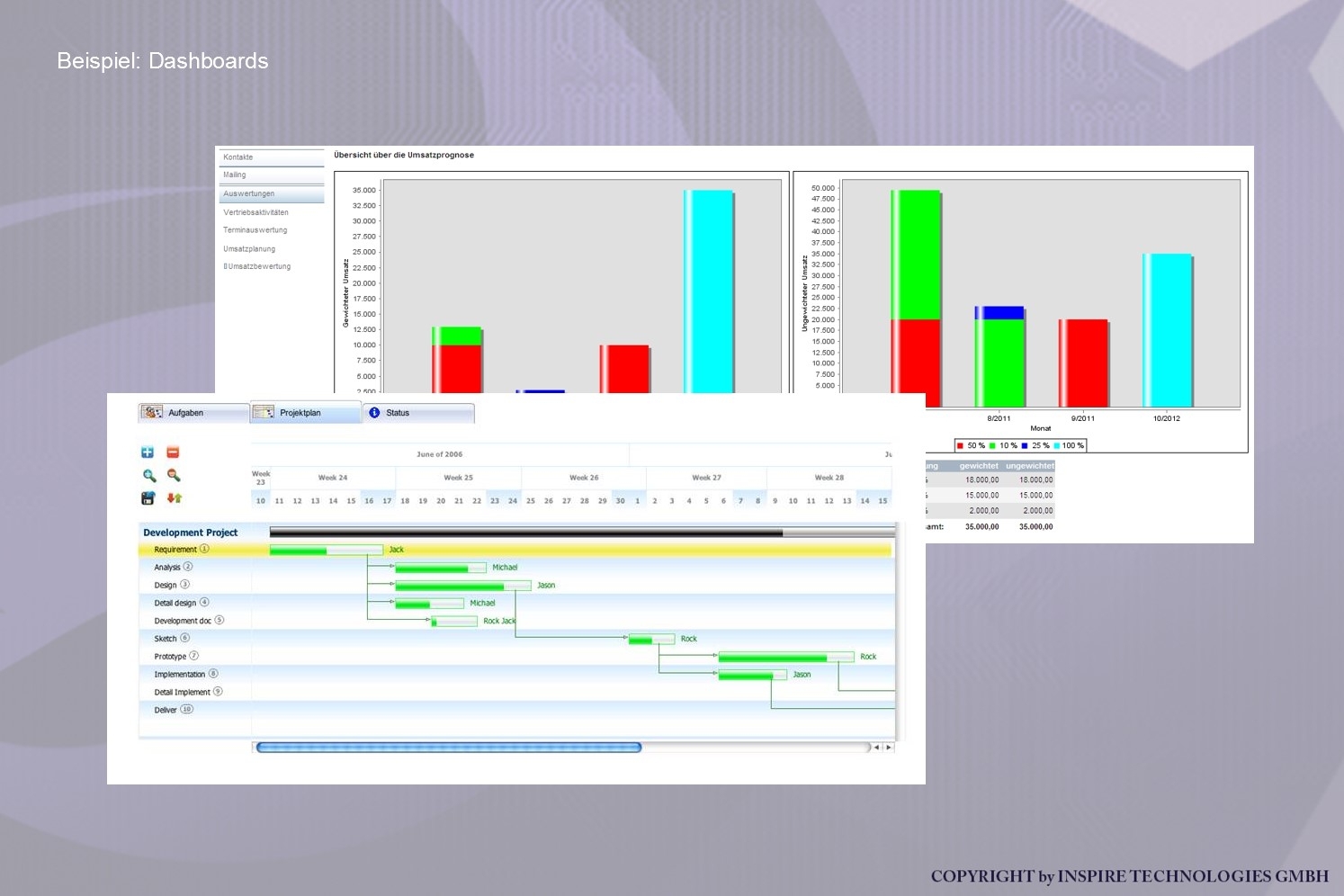
Task: Click the gewichtet column header
Action: (x=979, y=466)
